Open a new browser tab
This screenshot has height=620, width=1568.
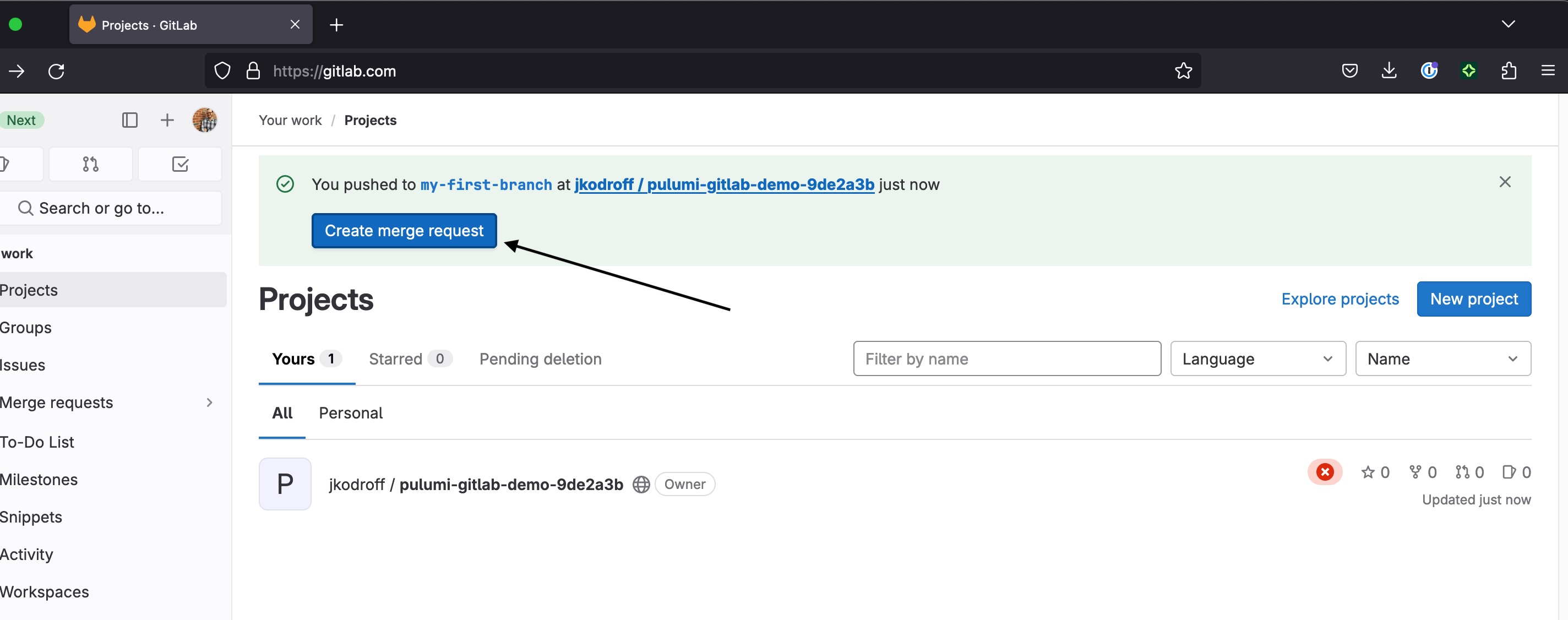click(x=336, y=24)
